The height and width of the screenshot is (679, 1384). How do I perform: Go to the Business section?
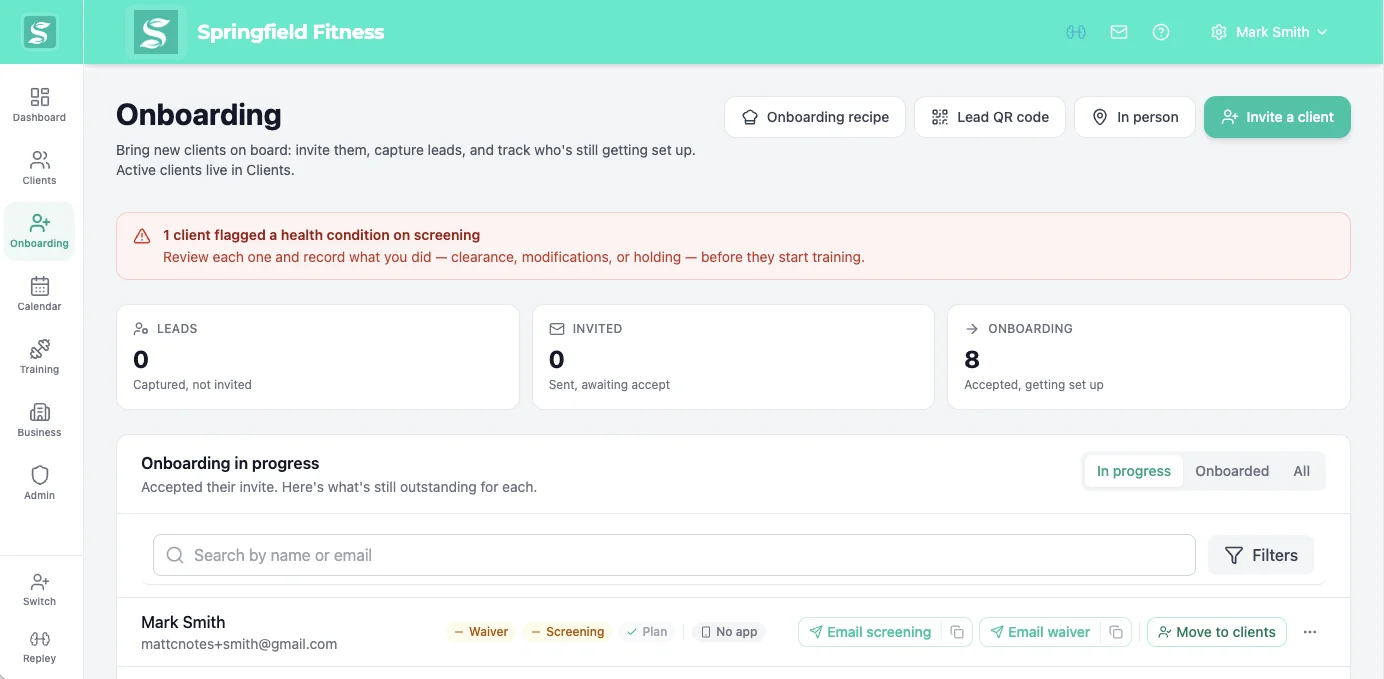[39, 420]
